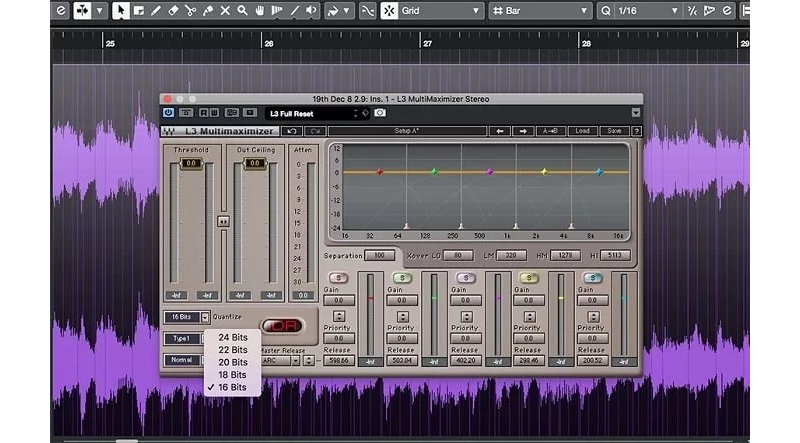800x443 pixels.
Task: Solo the red low band
Action: point(339,278)
